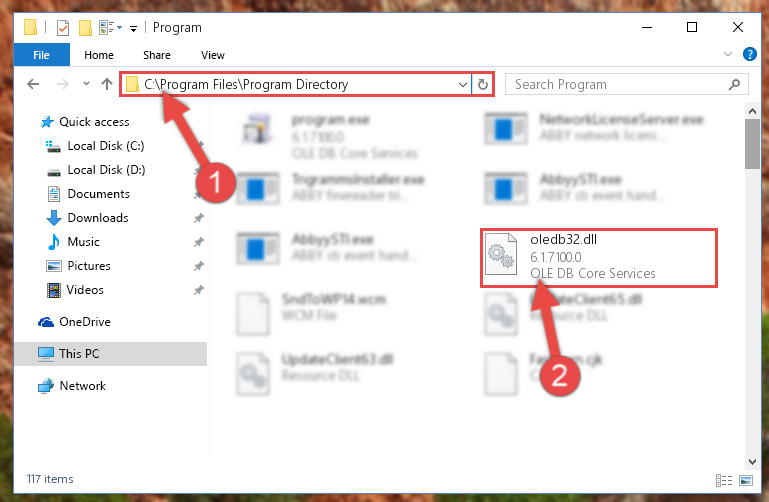Open Customize Quick Access Toolbar dropdown
Image resolution: width=769 pixels, height=502 pixels.
(133, 28)
